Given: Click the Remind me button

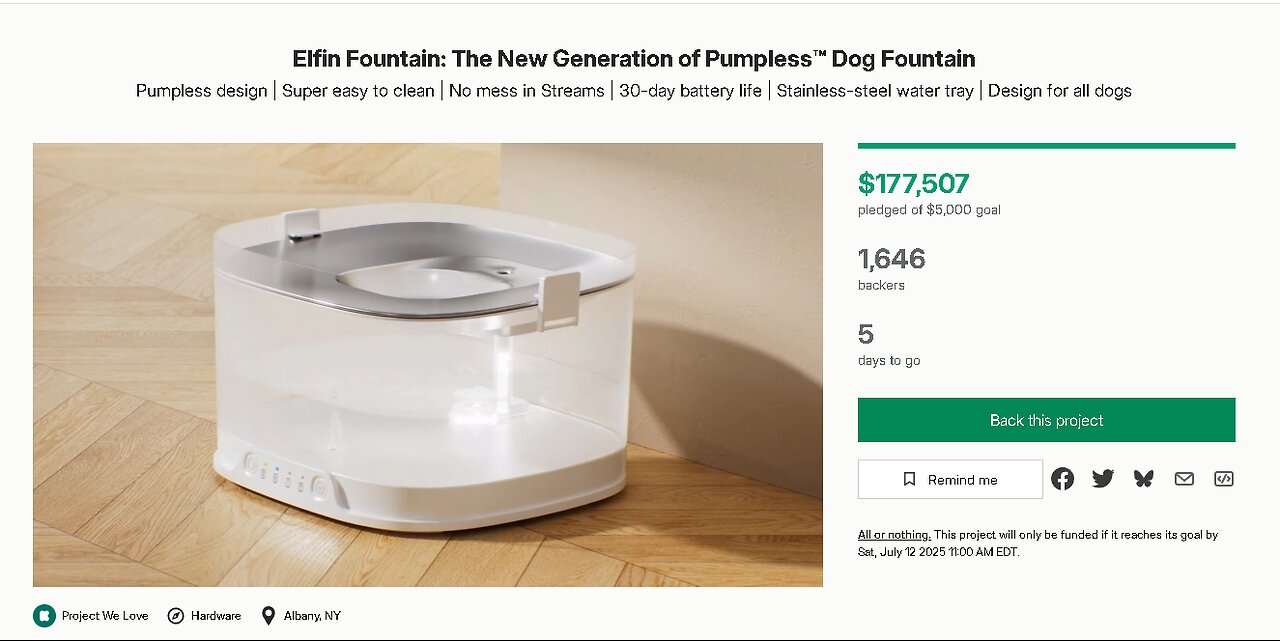Looking at the screenshot, I should click(950, 480).
